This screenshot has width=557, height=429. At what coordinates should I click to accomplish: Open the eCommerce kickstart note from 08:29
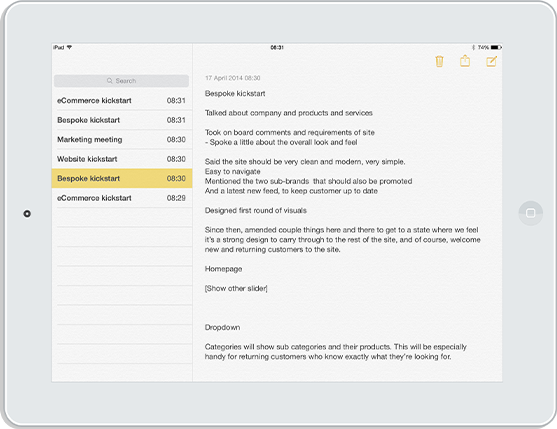tap(122, 198)
